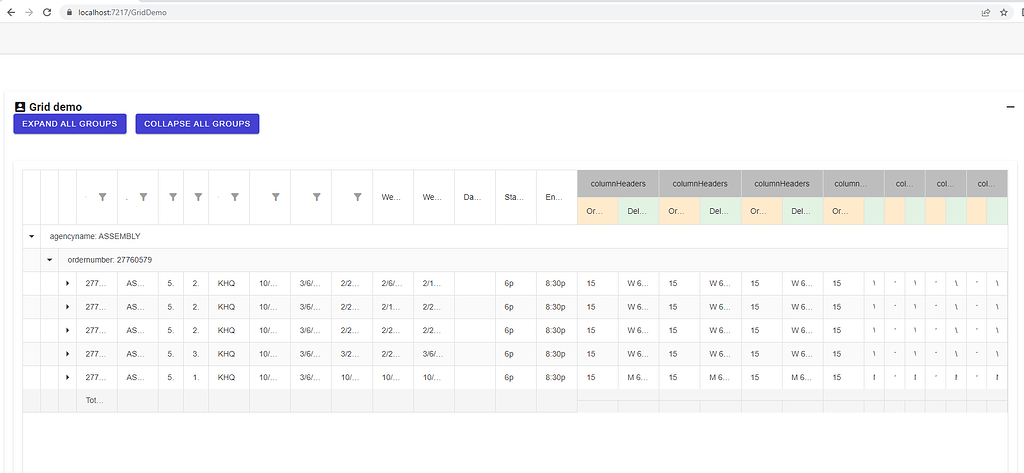Reload the page in the browser
The image size is (1024, 473).
point(47,12)
